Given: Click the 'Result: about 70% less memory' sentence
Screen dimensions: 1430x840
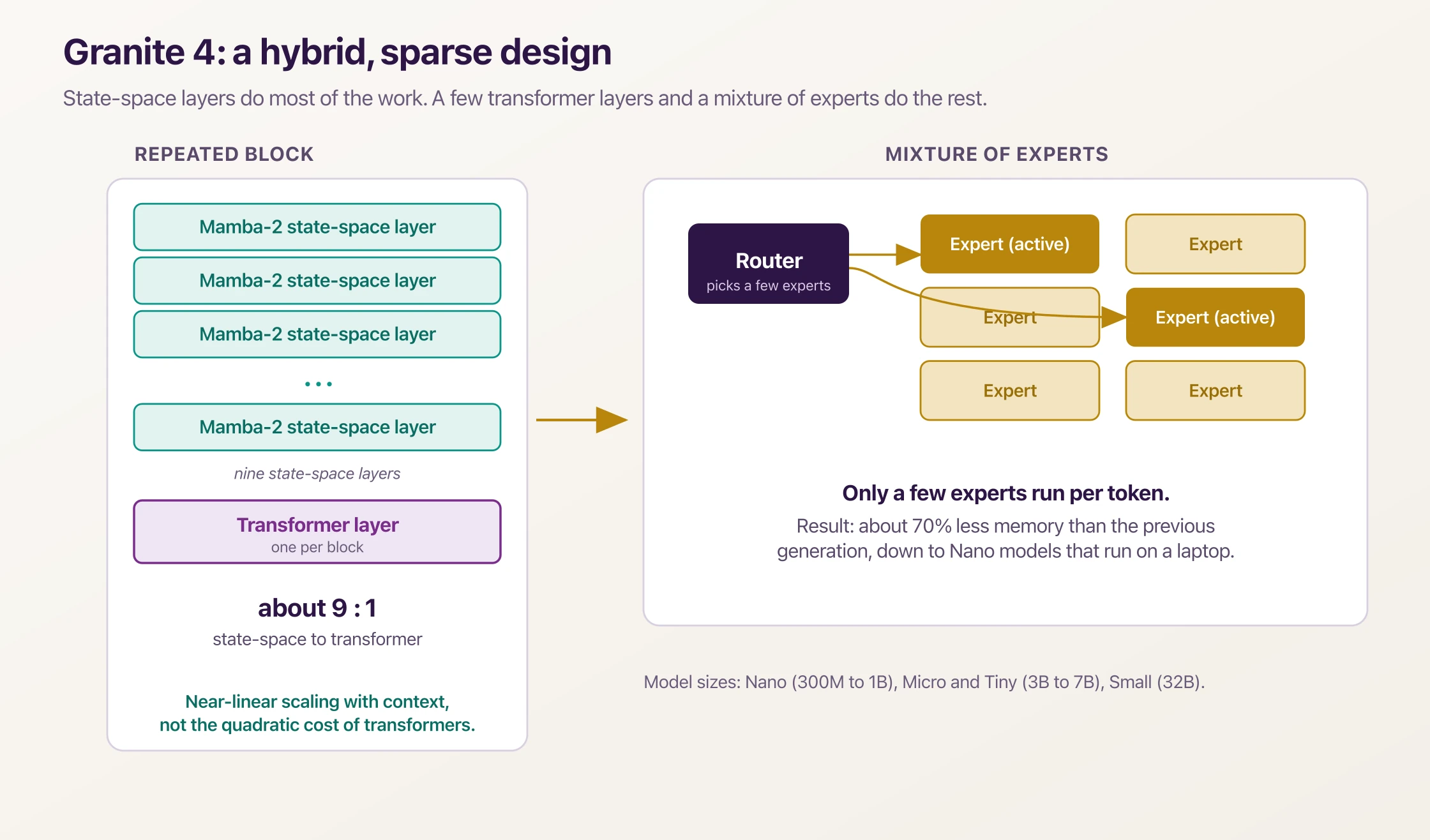Looking at the screenshot, I should tap(1005, 538).
